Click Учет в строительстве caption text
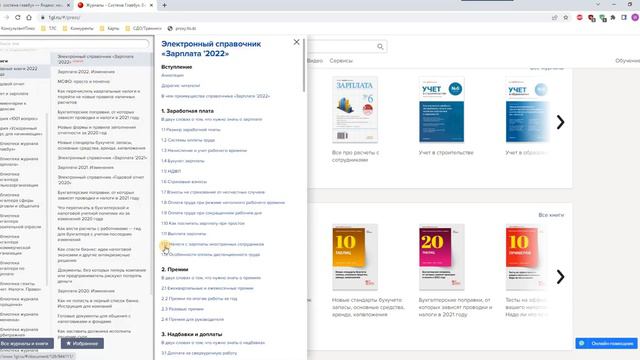 pos(446,153)
